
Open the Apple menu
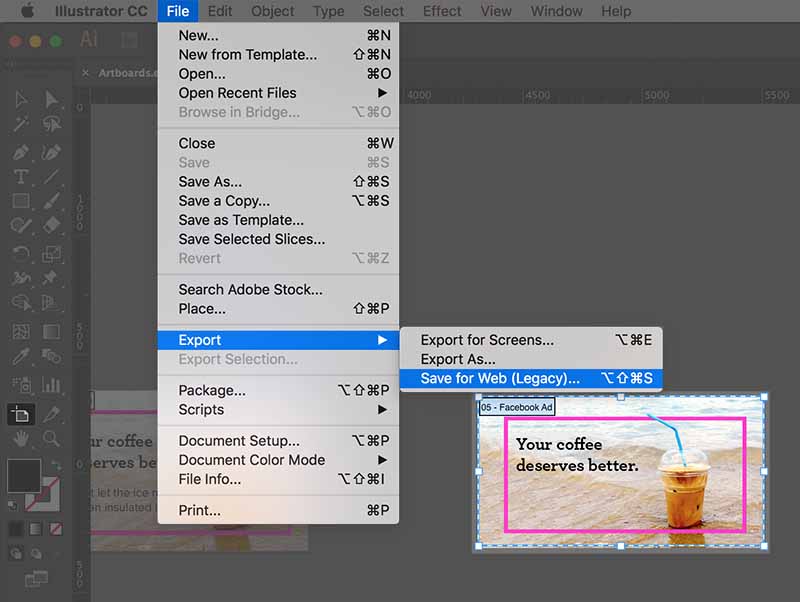(27, 11)
